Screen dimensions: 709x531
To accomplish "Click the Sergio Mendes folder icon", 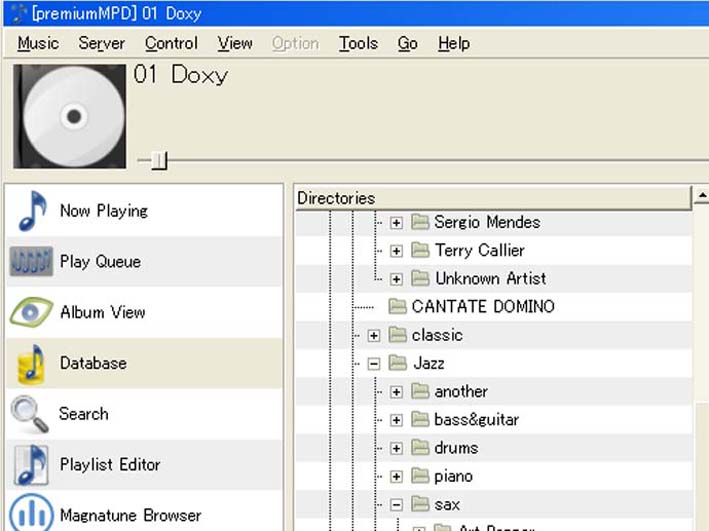I will pos(420,222).
